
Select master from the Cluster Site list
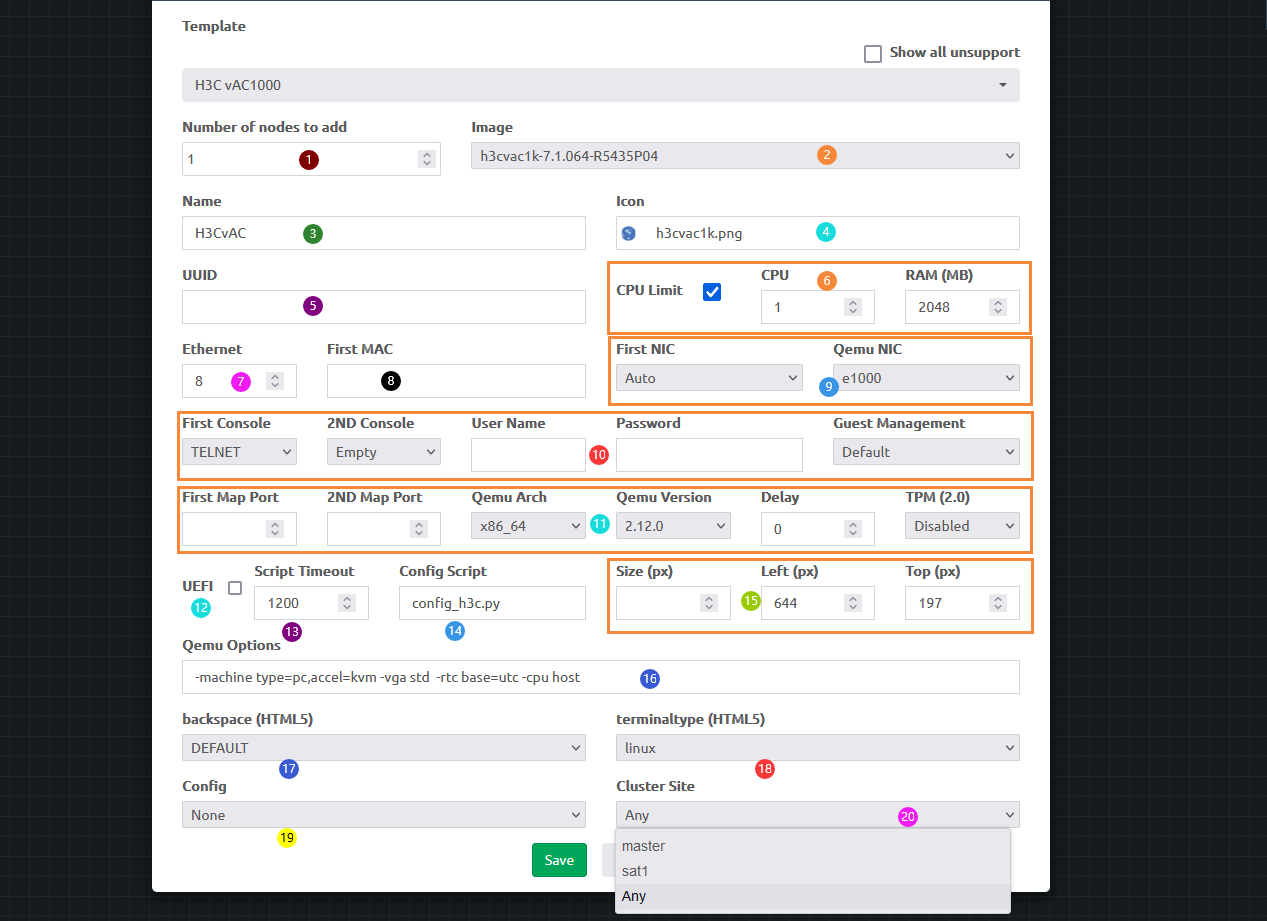click(812, 846)
